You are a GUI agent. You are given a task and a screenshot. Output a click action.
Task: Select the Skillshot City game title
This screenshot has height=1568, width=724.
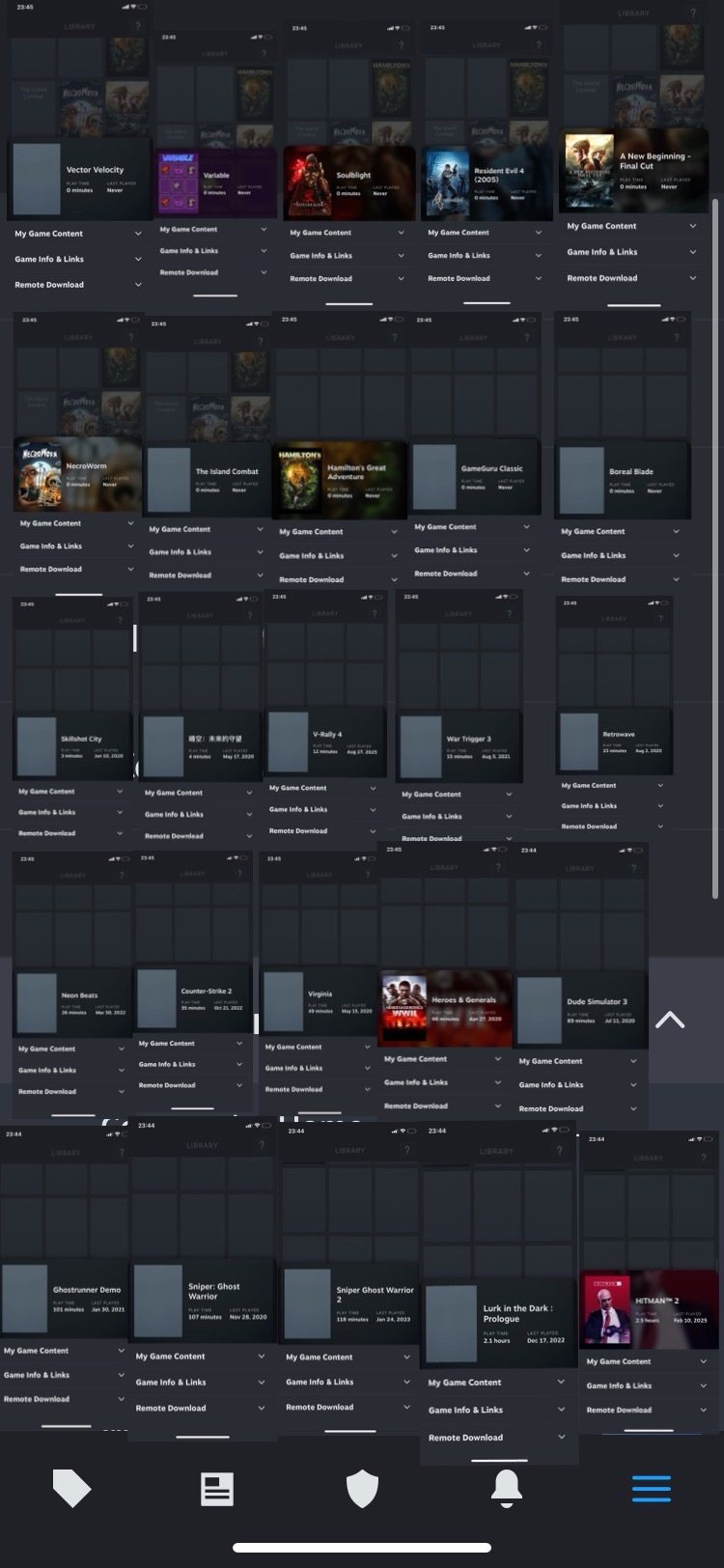click(x=81, y=739)
